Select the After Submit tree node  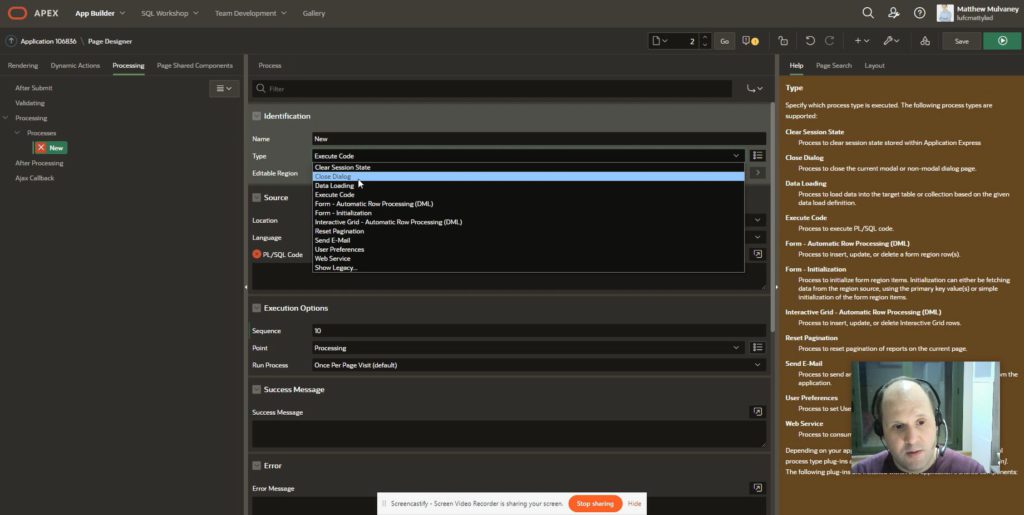[x=34, y=87]
